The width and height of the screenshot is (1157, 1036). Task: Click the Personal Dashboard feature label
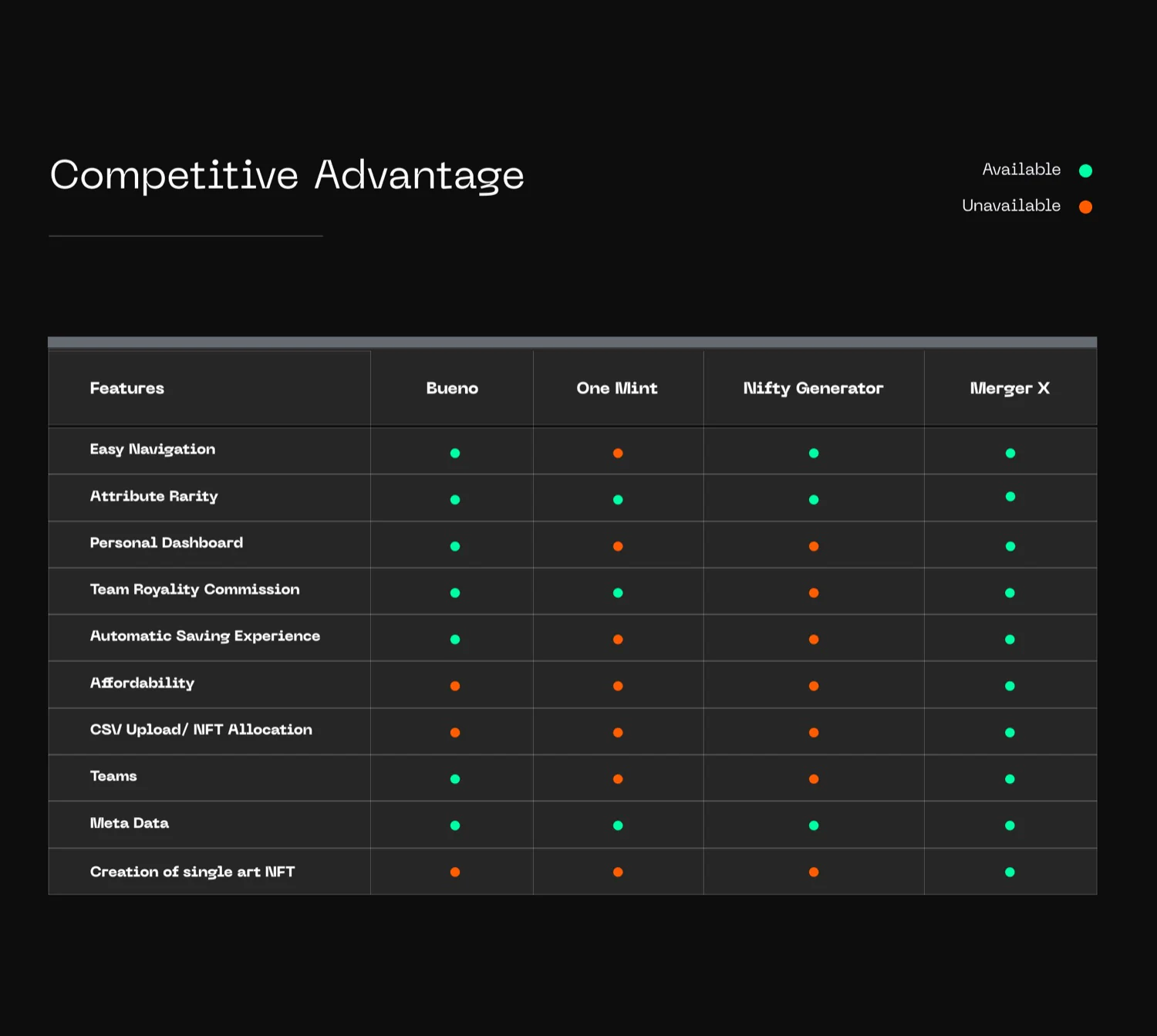pos(167,543)
